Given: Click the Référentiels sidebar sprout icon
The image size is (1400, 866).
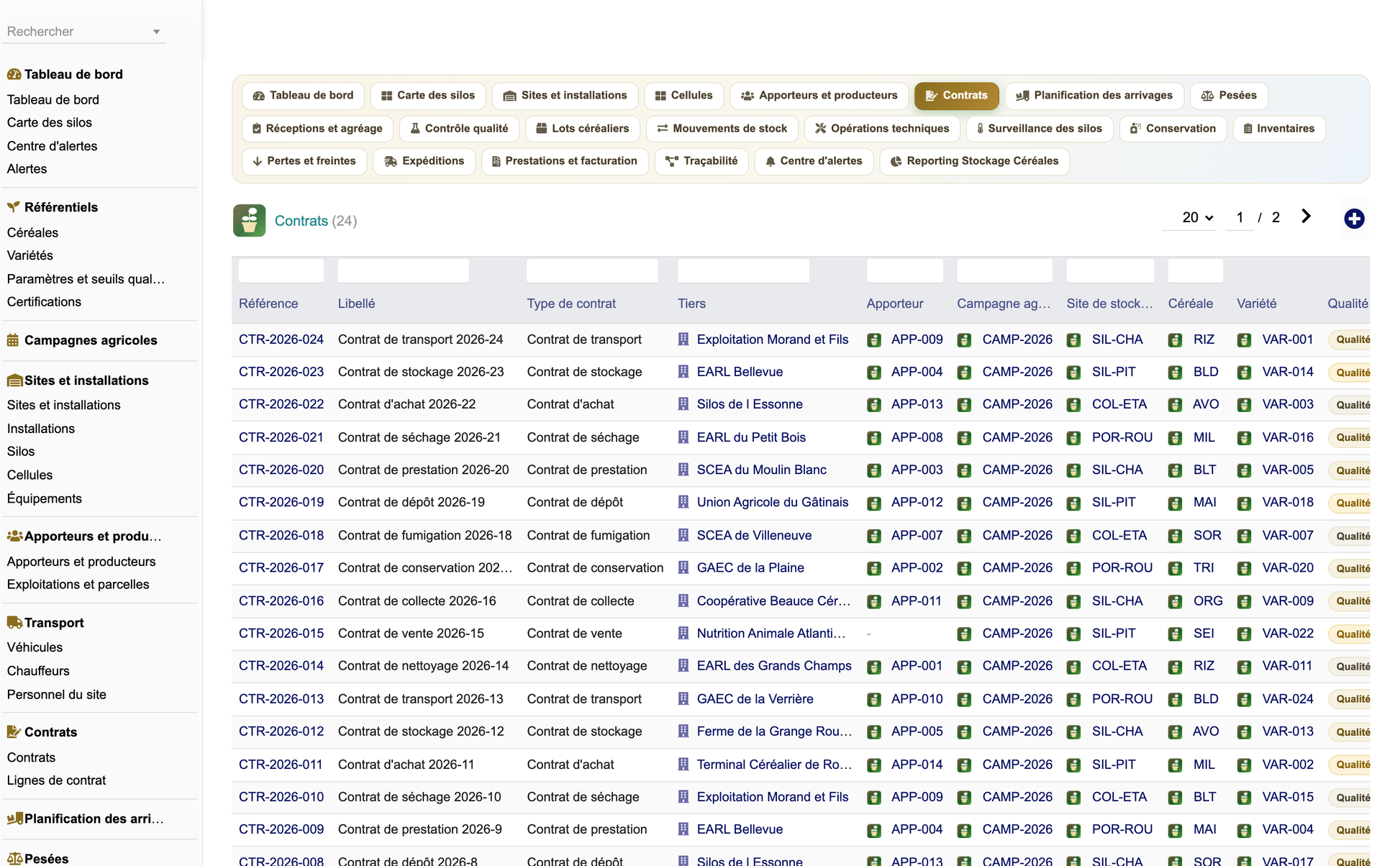Looking at the screenshot, I should 14,207.
